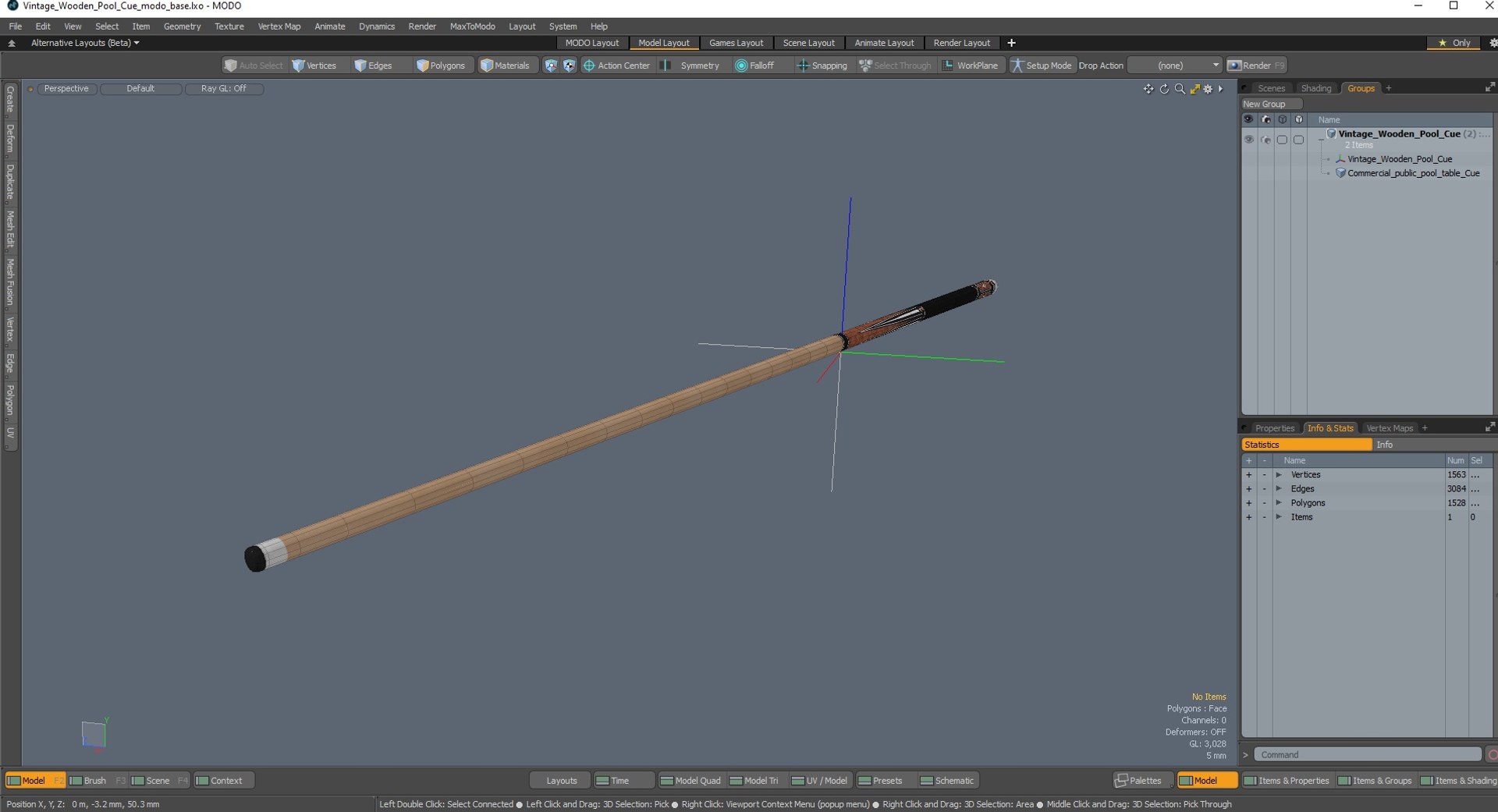Toggle render camera icon for Vintage_Wooden_Pool_Cue group
Image resolution: width=1498 pixels, height=812 pixels.
point(1265,140)
